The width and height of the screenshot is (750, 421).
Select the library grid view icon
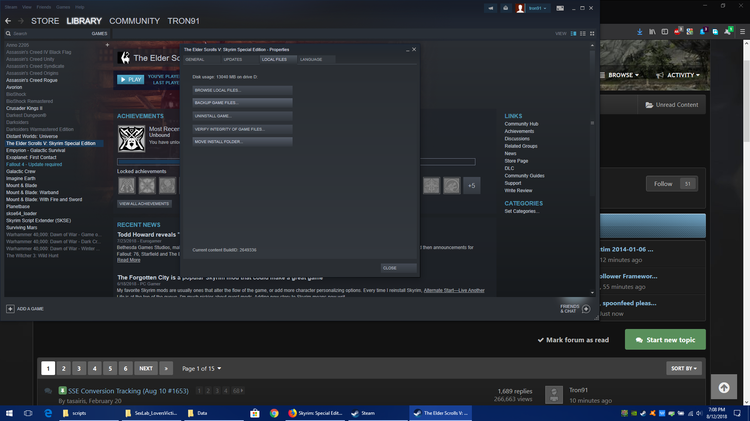(592, 33)
